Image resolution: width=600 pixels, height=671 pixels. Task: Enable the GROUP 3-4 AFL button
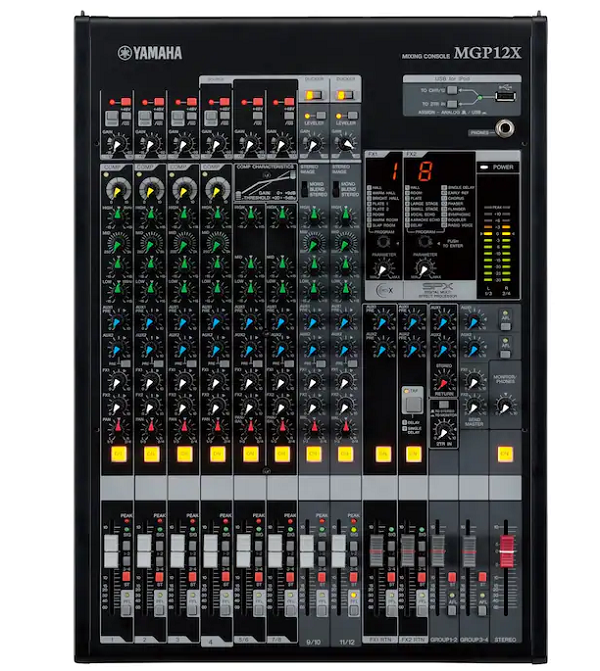click(482, 610)
